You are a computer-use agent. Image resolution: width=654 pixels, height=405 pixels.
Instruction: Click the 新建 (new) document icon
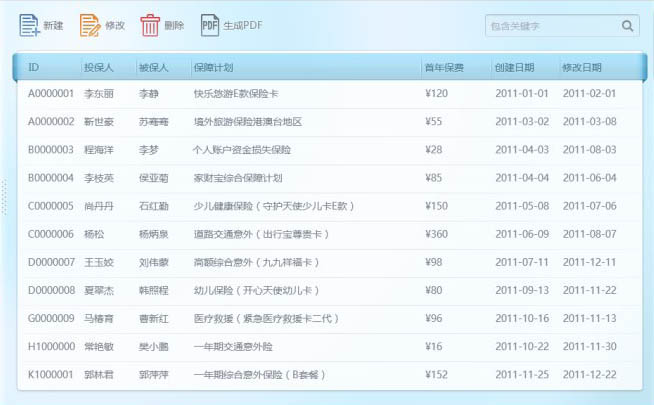30,25
